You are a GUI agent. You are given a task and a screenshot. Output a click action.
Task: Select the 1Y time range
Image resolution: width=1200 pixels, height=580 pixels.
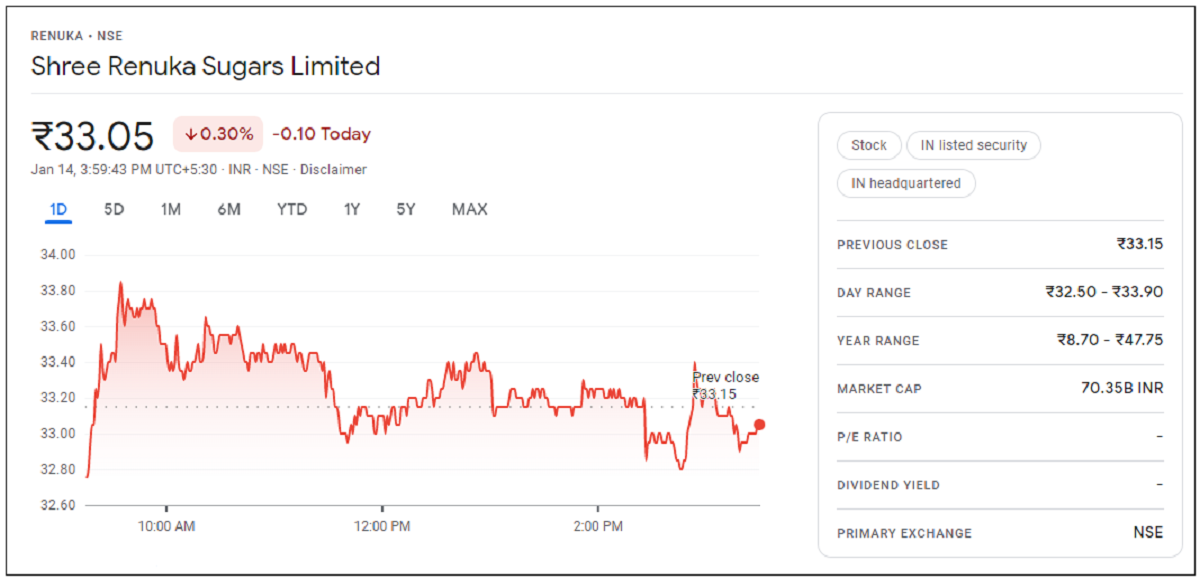351,209
